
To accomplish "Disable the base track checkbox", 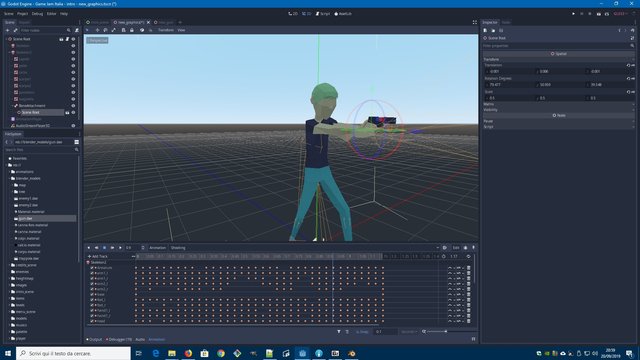I will coord(92,294).
